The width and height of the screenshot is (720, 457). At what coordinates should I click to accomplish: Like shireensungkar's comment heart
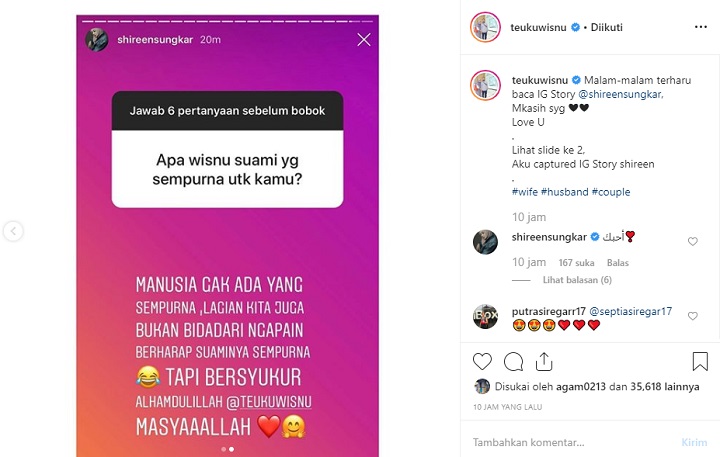692,242
